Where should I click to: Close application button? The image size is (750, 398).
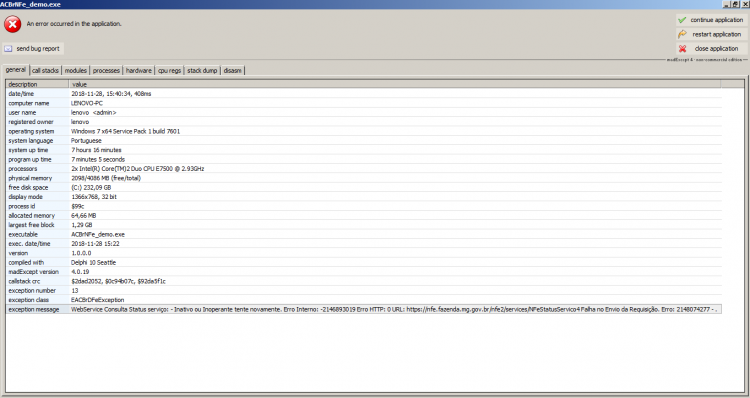click(x=711, y=49)
